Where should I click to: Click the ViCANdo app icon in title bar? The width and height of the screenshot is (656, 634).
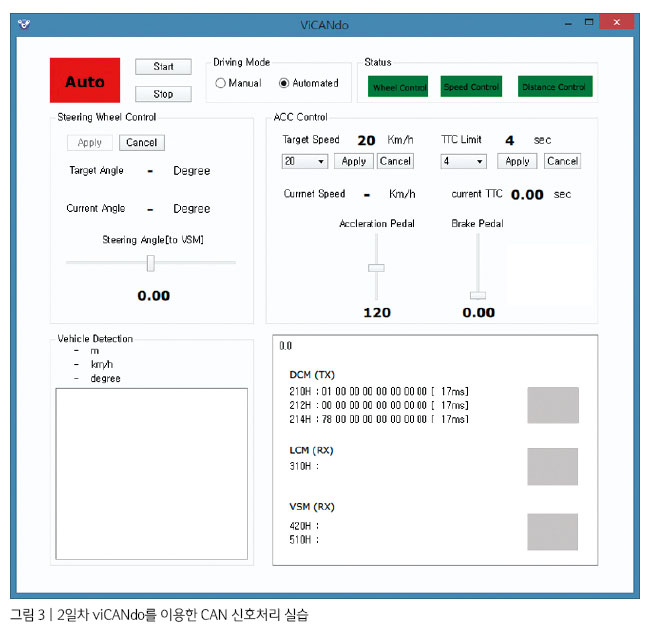24,24
